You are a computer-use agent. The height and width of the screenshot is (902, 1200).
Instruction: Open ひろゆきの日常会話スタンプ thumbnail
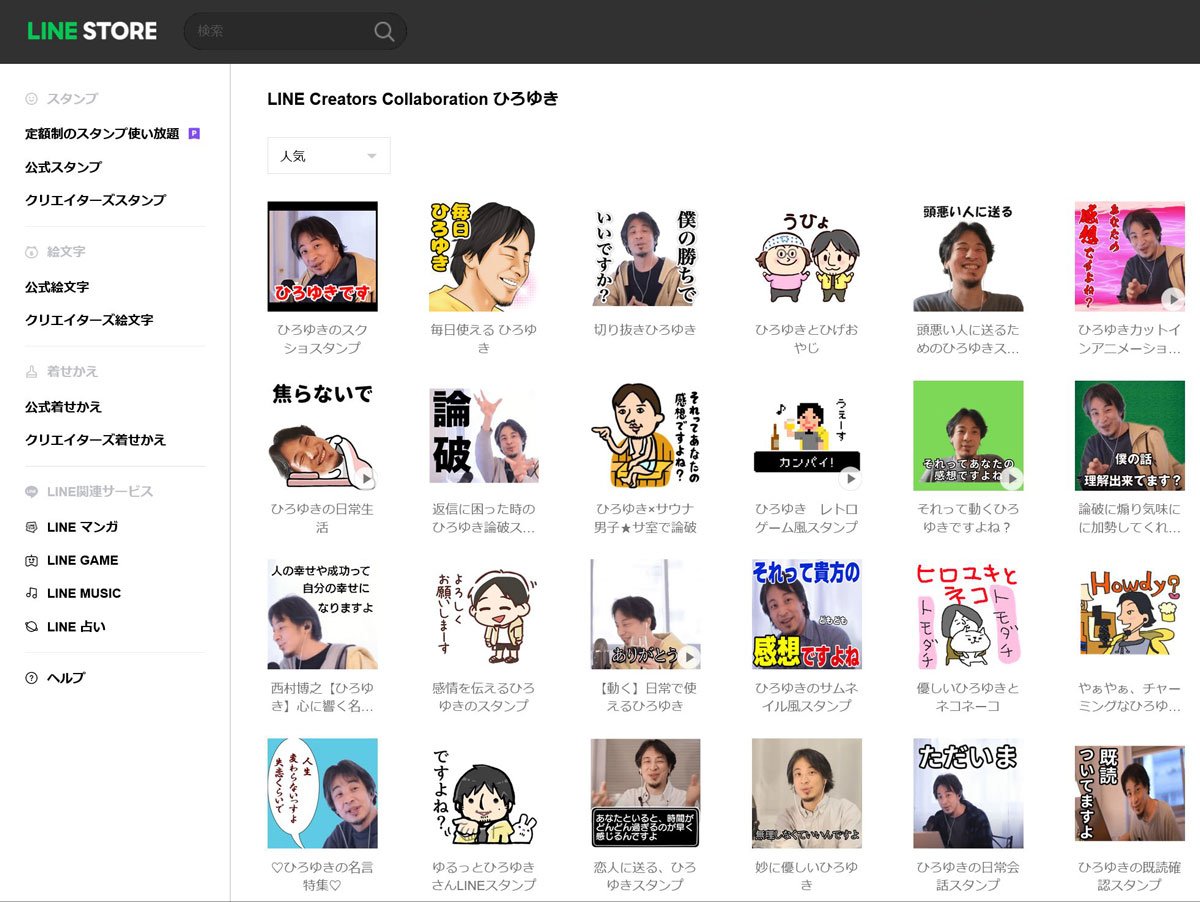click(968, 794)
